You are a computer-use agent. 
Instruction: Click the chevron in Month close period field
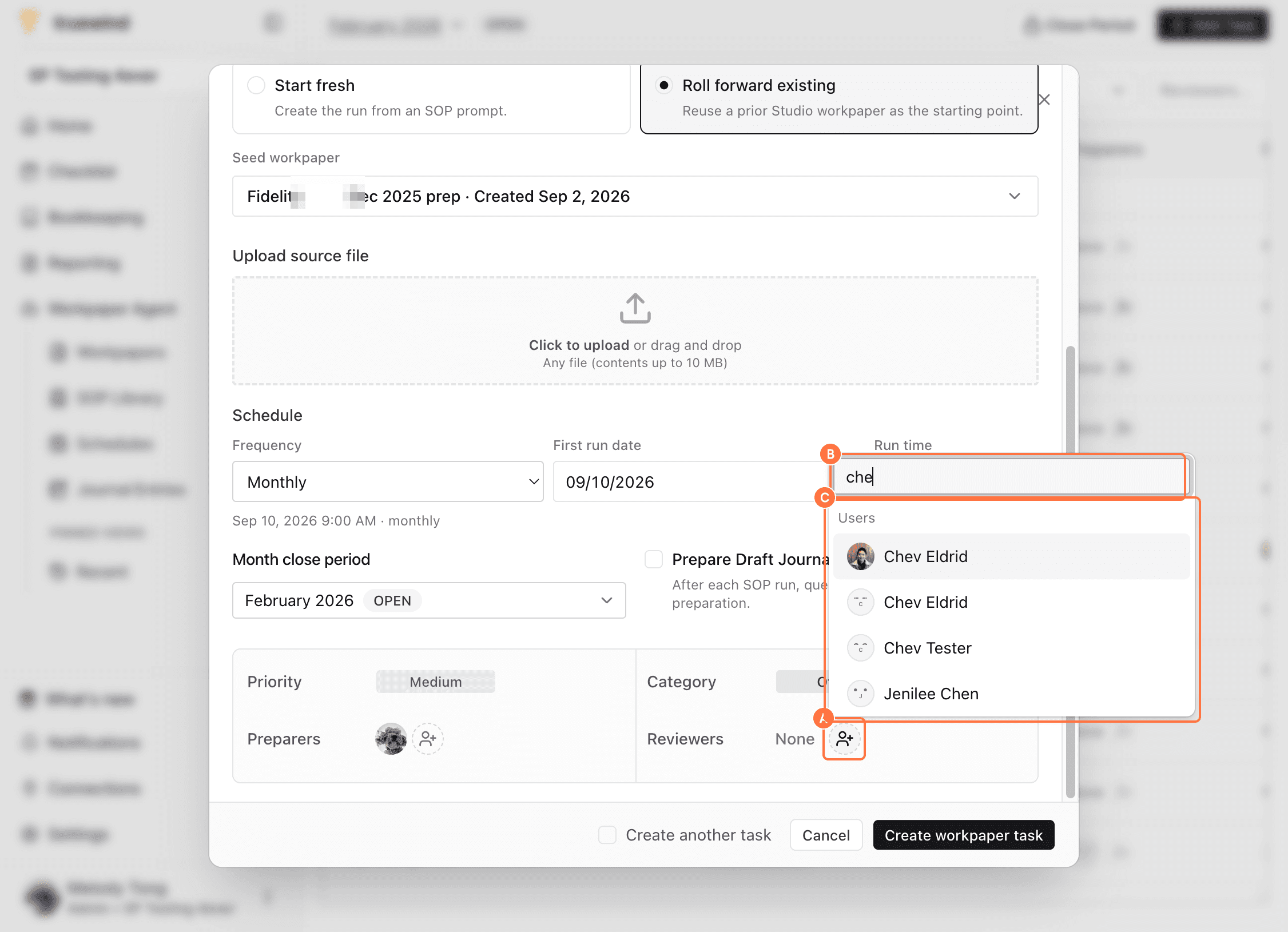[x=607, y=600]
